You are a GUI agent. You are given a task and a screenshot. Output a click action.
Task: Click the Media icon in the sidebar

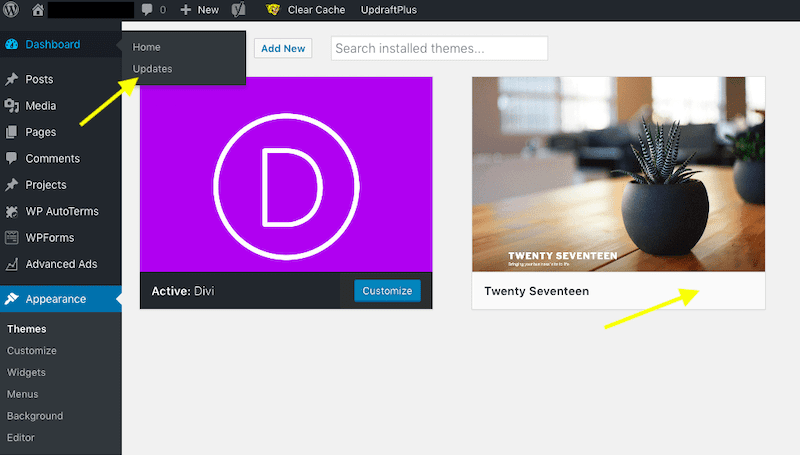[11, 106]
